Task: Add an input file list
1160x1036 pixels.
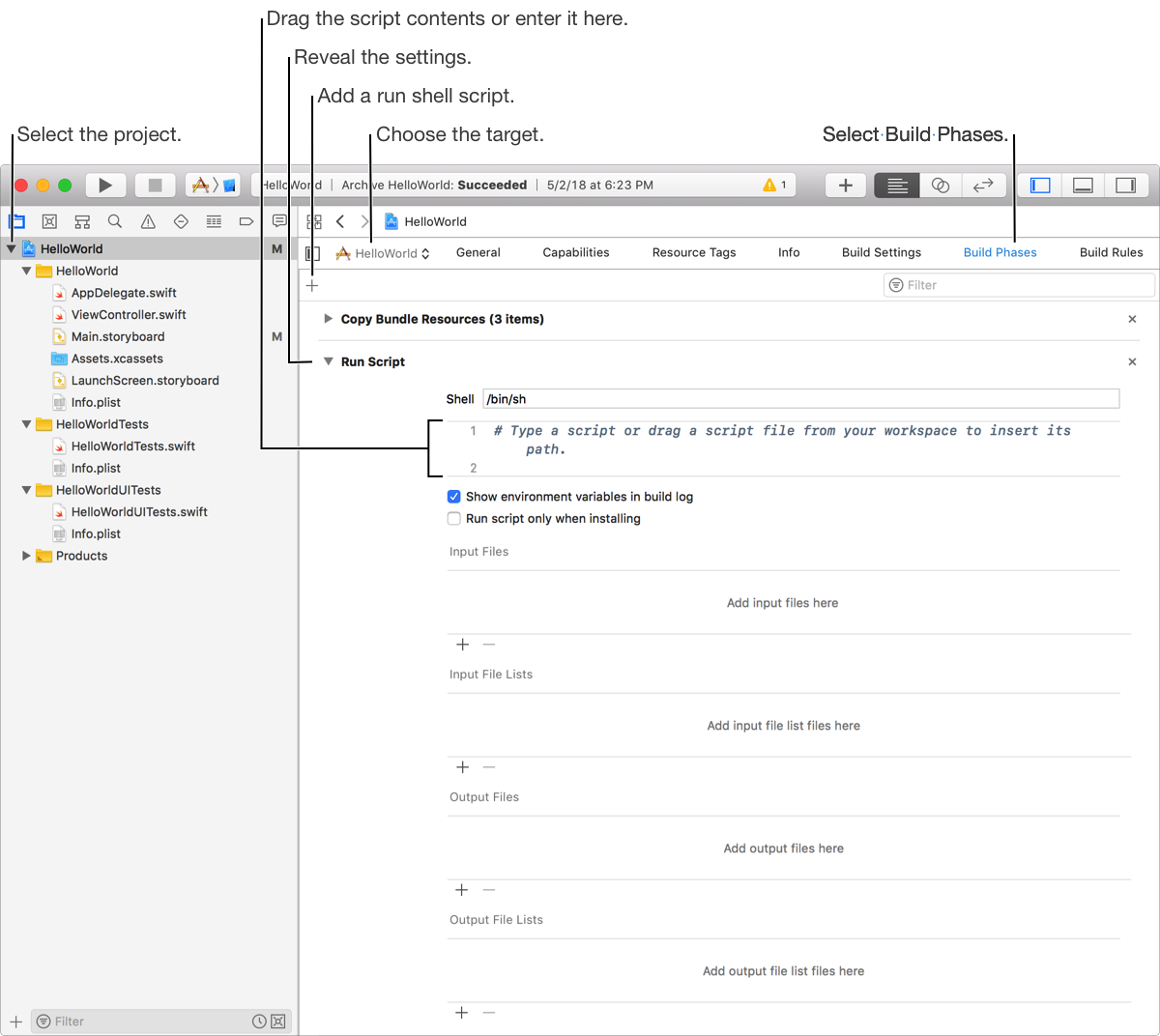Action: pyautogui.click(x=462, y=767)
